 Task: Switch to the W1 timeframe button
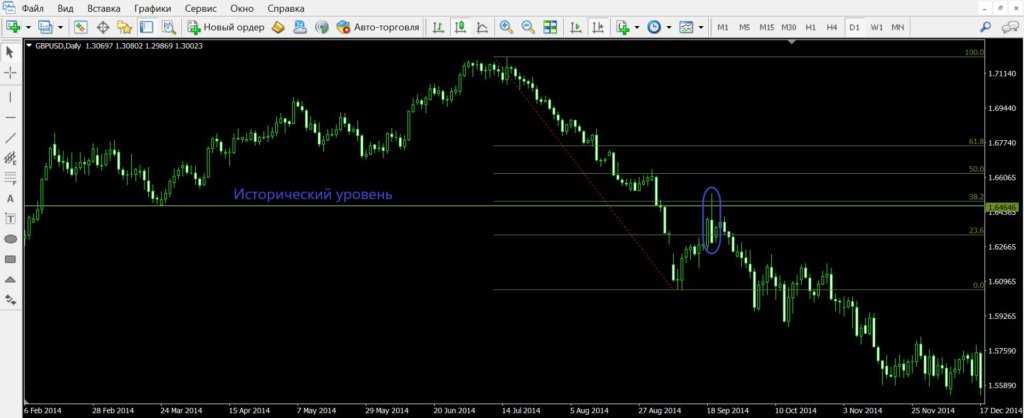[877, 27]
